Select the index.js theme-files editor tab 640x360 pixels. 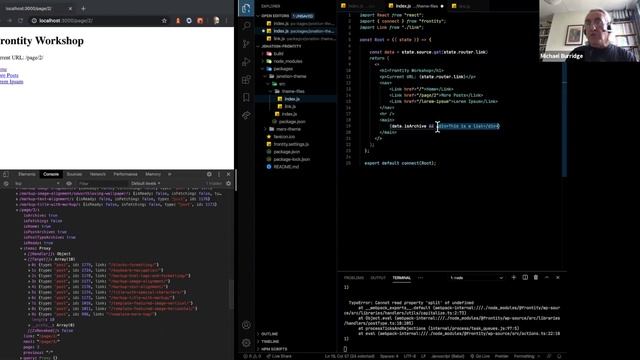416,6
